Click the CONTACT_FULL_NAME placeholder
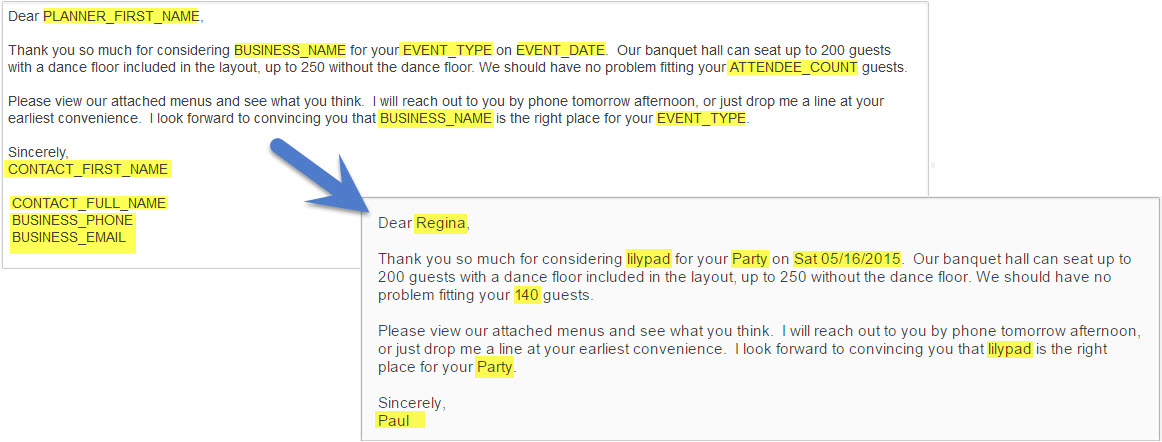1162x442 pixels. coord(89,203)
